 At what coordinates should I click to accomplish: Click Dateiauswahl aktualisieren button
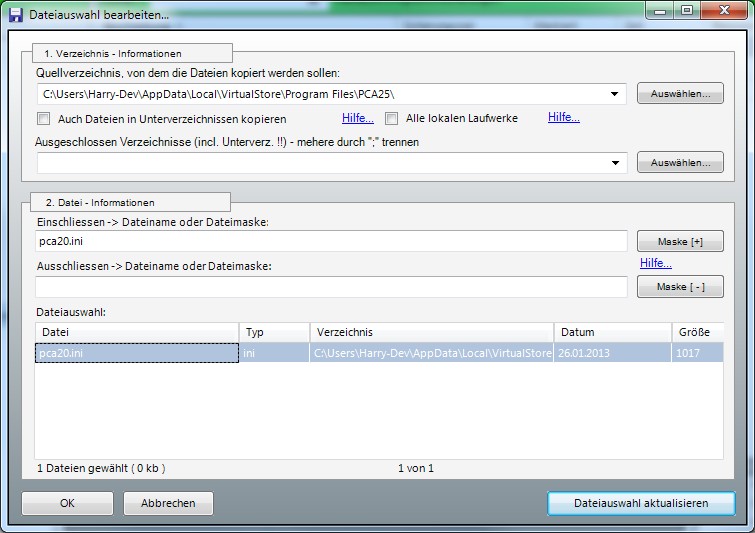pos(641,503)
